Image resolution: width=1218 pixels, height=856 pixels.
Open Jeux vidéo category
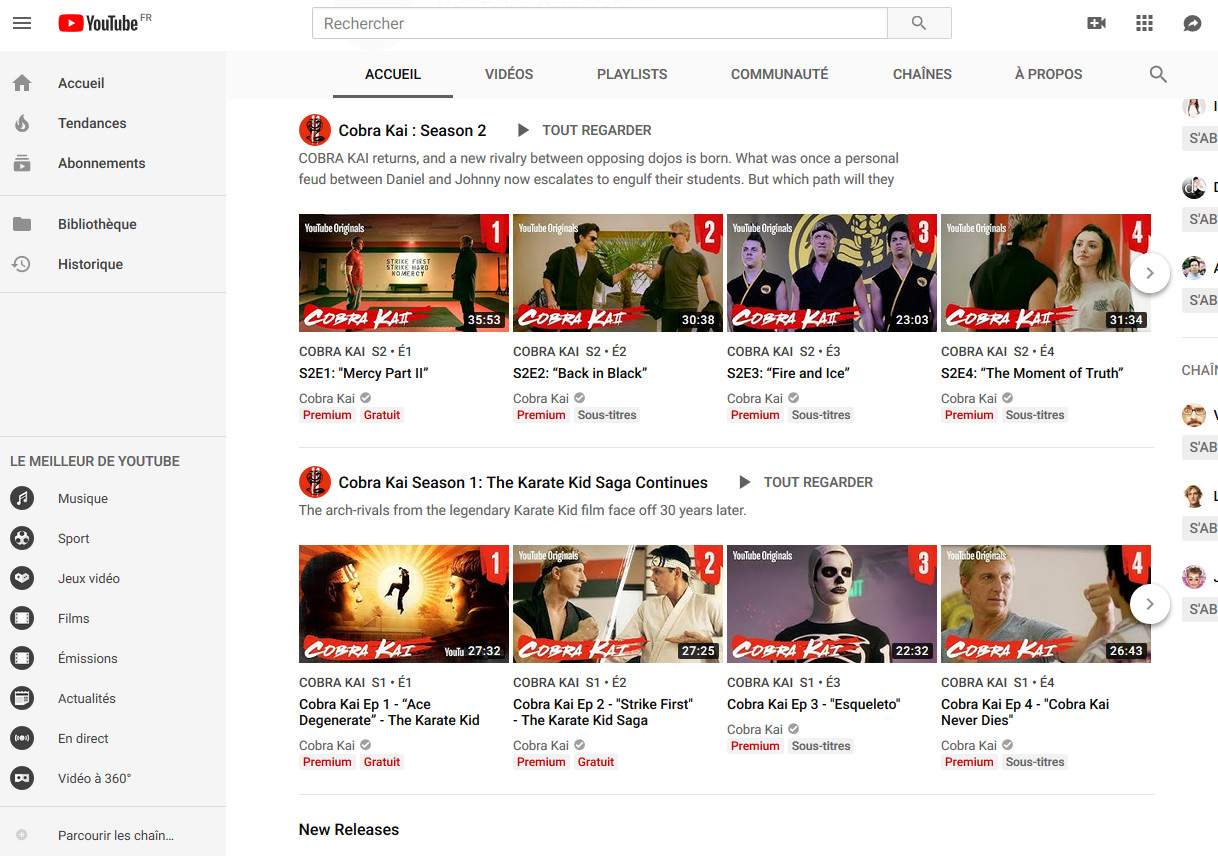(113, 578)
